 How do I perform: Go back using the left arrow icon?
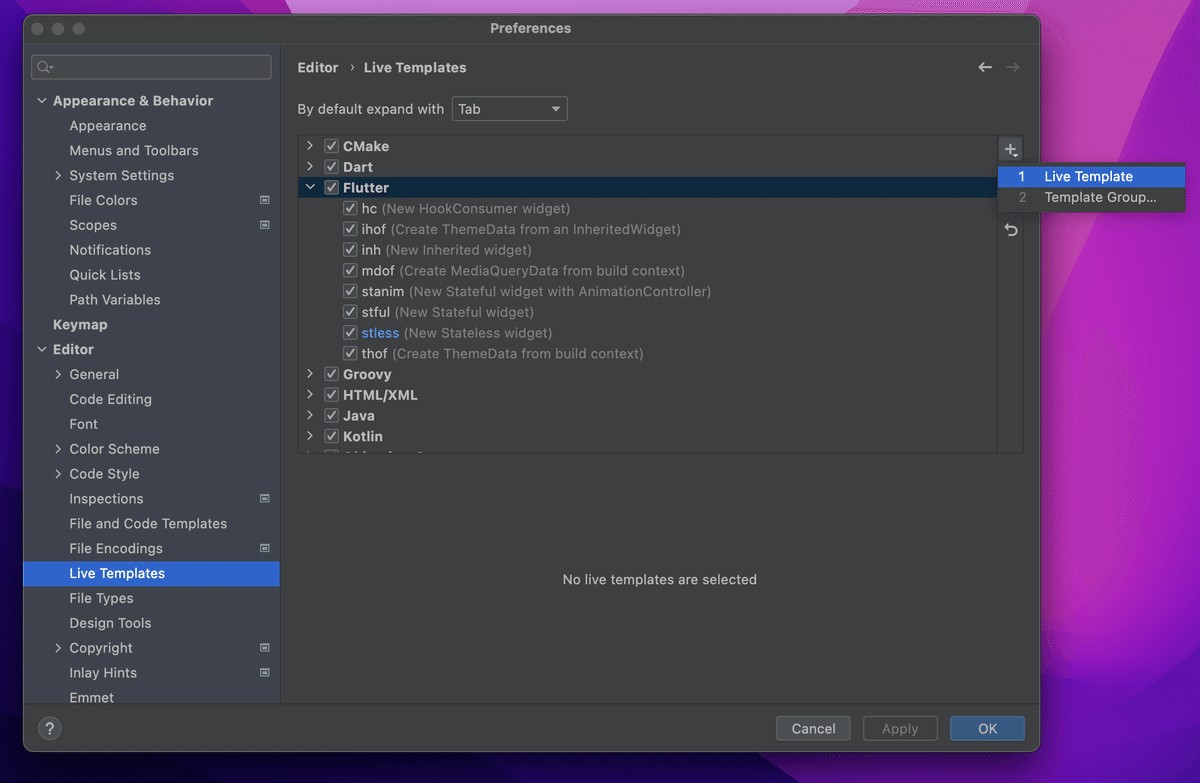click(985, 67)
